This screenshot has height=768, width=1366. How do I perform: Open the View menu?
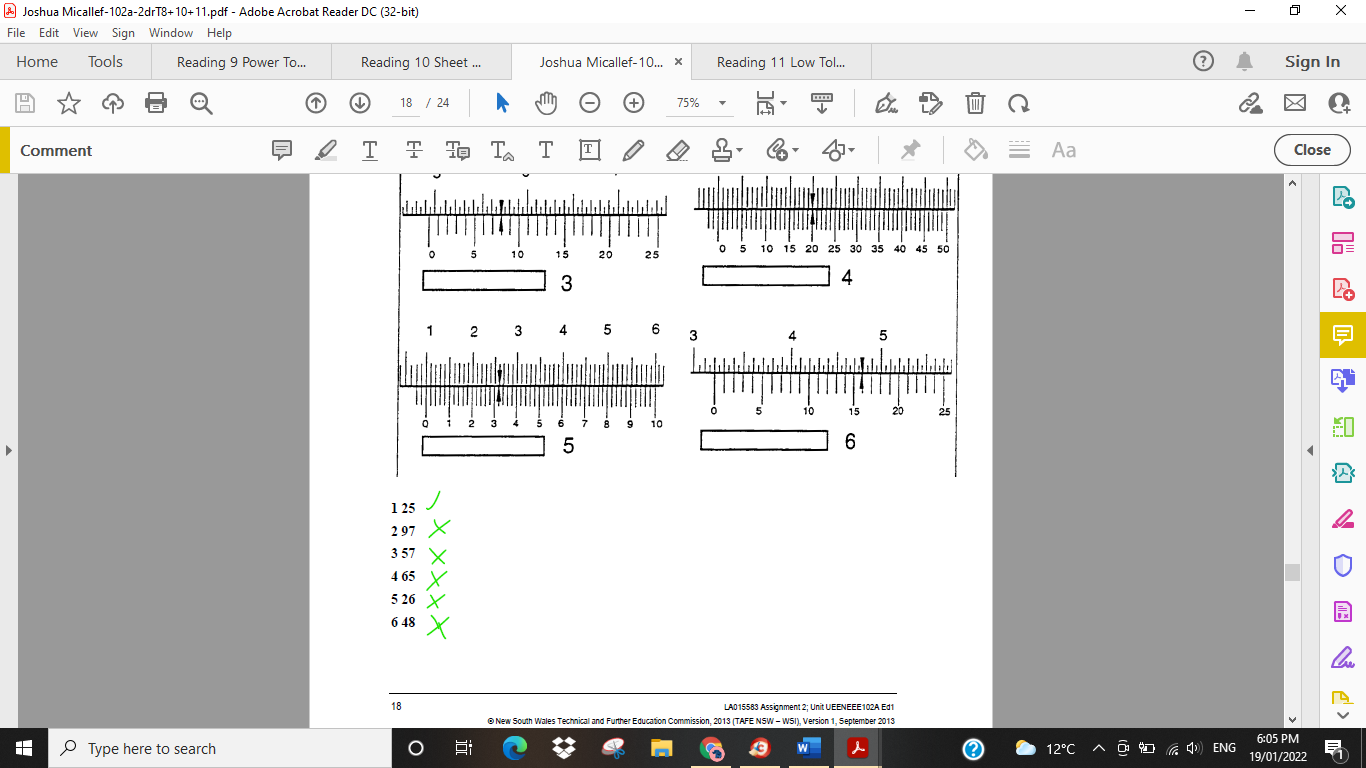coord(88,32)
